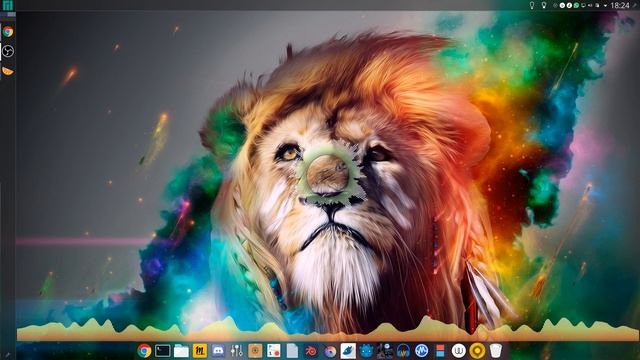Launch the tan square app in dock
640x360 pixels.
255,351
